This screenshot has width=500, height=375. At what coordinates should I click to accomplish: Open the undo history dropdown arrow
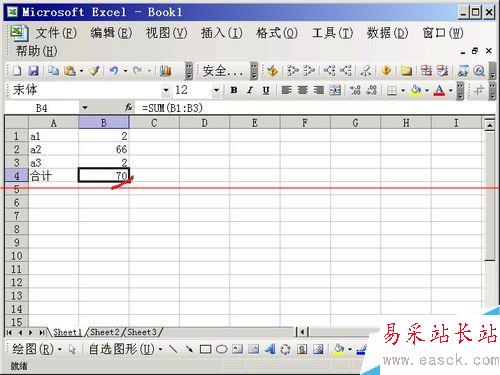point(125,71)
